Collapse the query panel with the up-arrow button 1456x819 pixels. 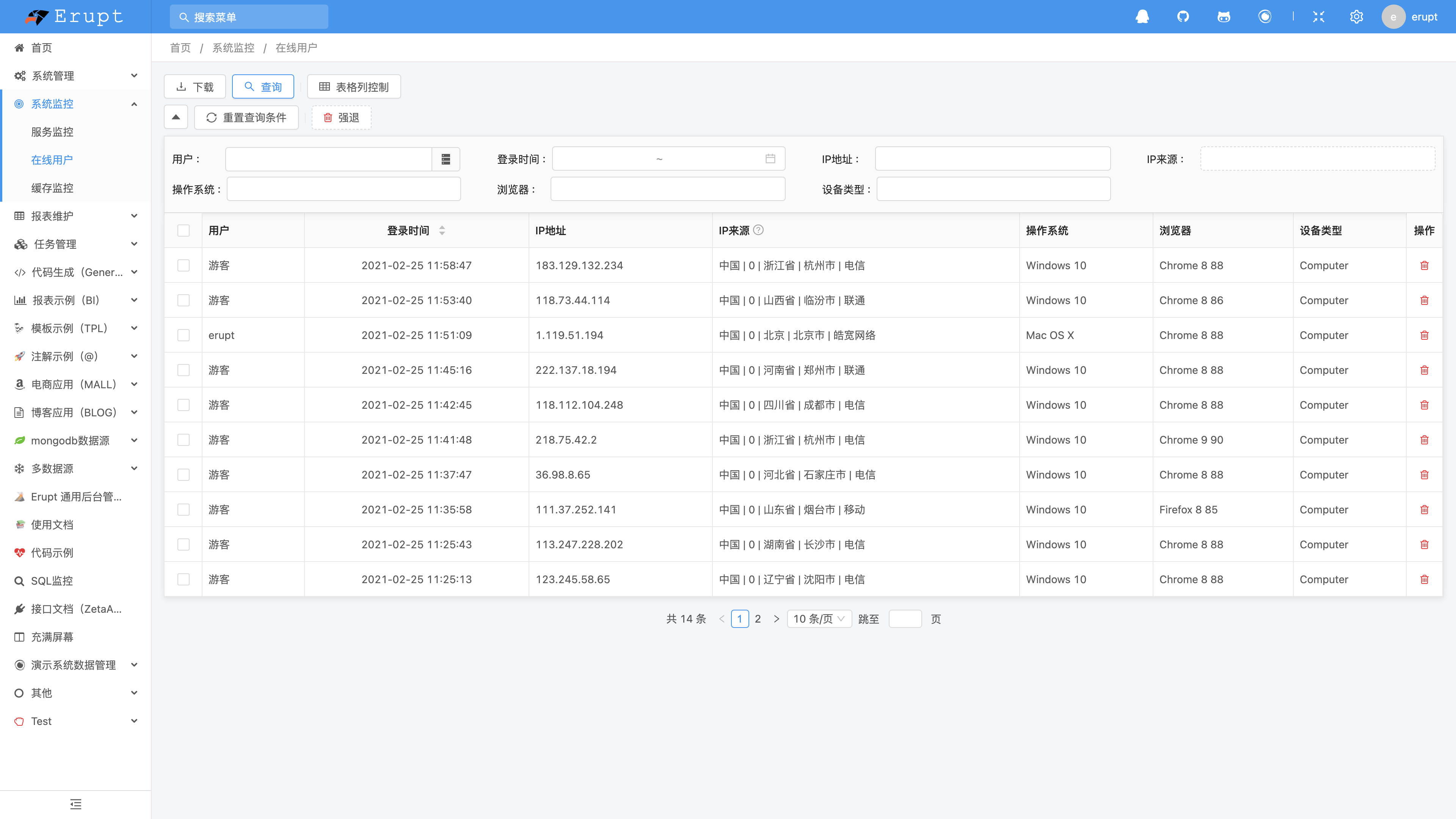tap(176, 118)
